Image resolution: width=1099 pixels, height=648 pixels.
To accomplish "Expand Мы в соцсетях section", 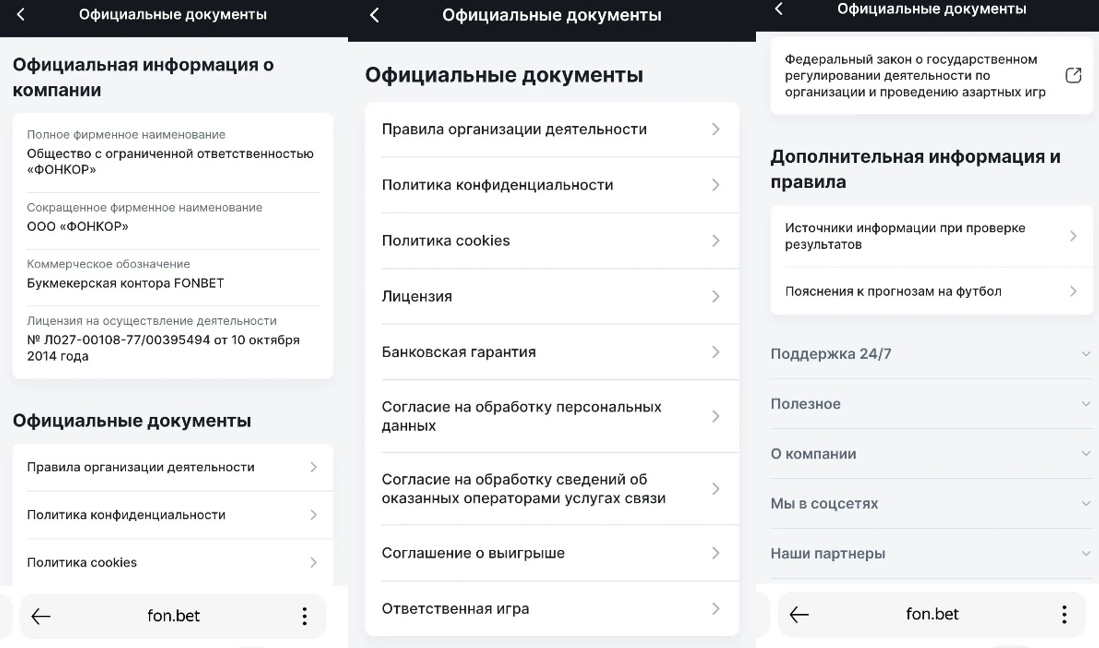I will [931, 504].
